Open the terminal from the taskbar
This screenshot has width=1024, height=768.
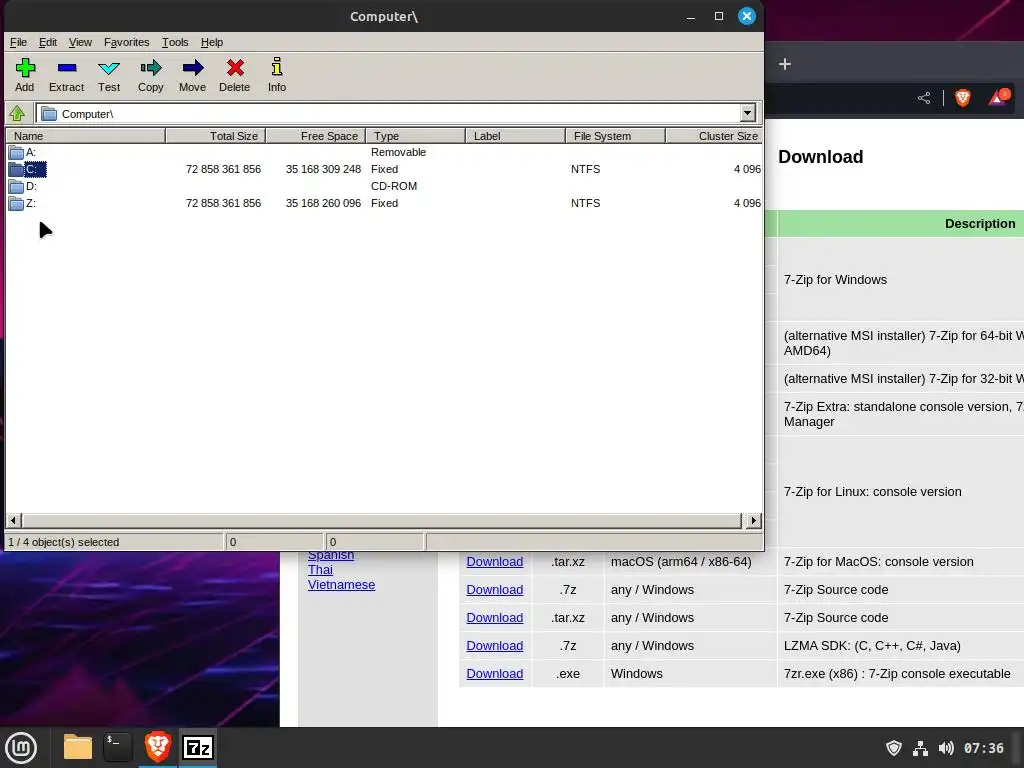[118, 747]
